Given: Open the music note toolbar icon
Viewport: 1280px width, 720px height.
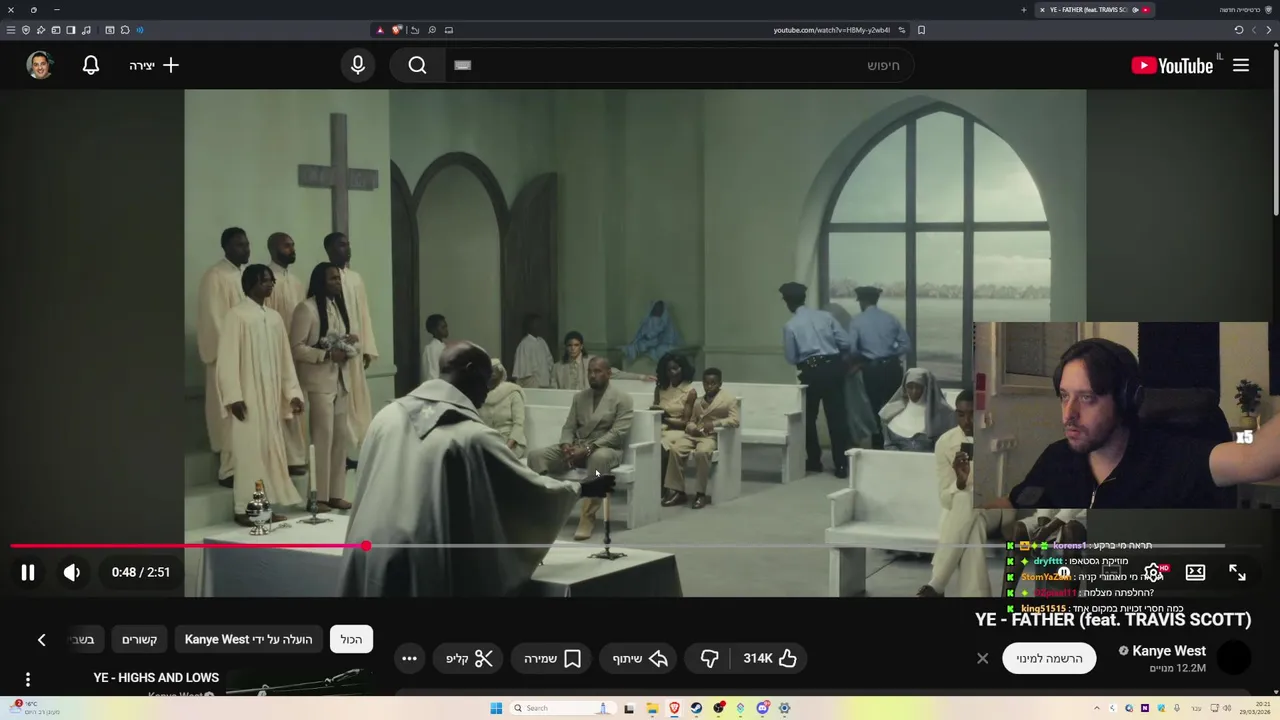Looking at the screenshot, I should 86,30.
